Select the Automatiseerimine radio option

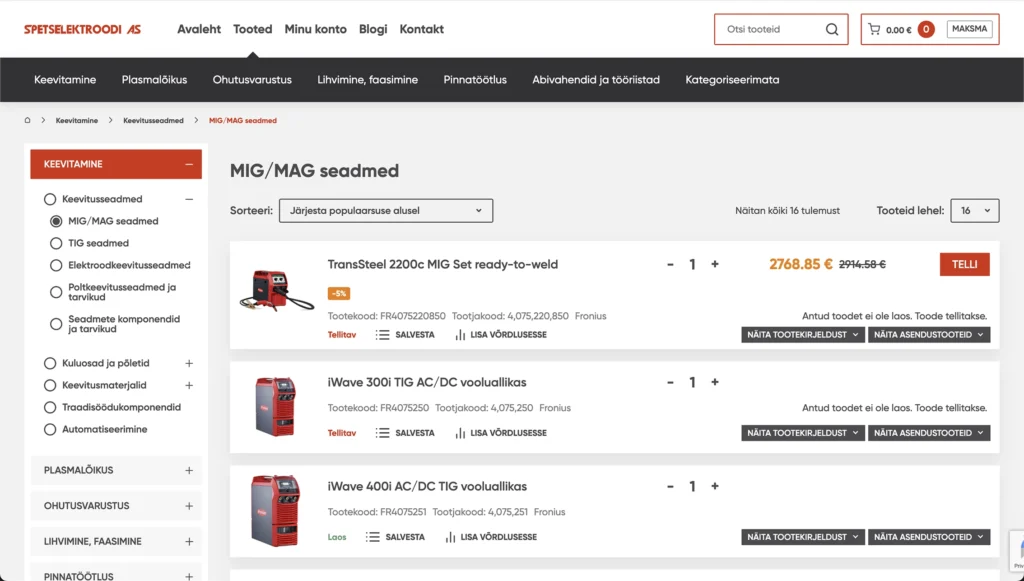click(x=50, y=429)
